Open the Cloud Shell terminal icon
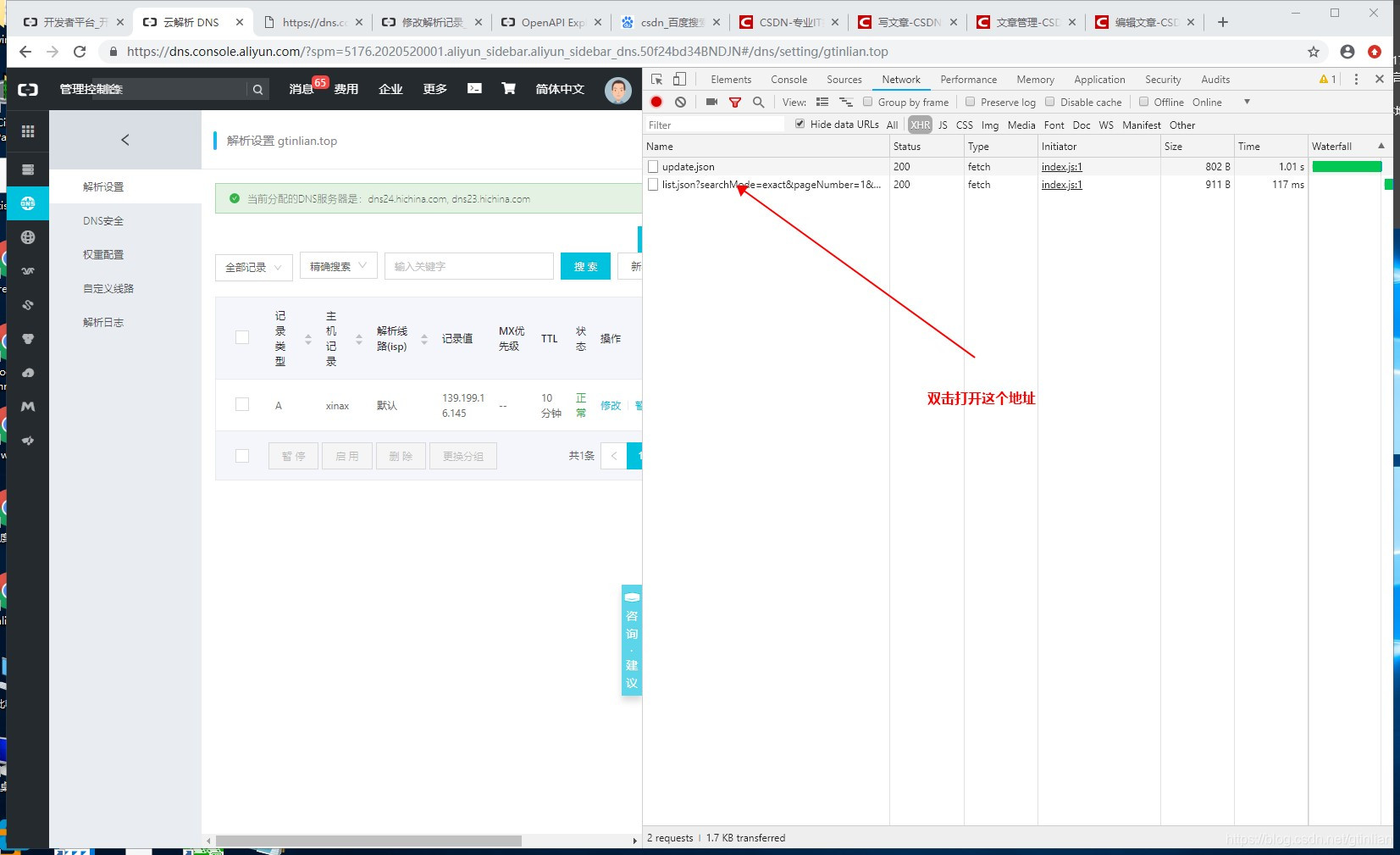This screenshot has width=1400, height=855. click(x=474, y=88)
